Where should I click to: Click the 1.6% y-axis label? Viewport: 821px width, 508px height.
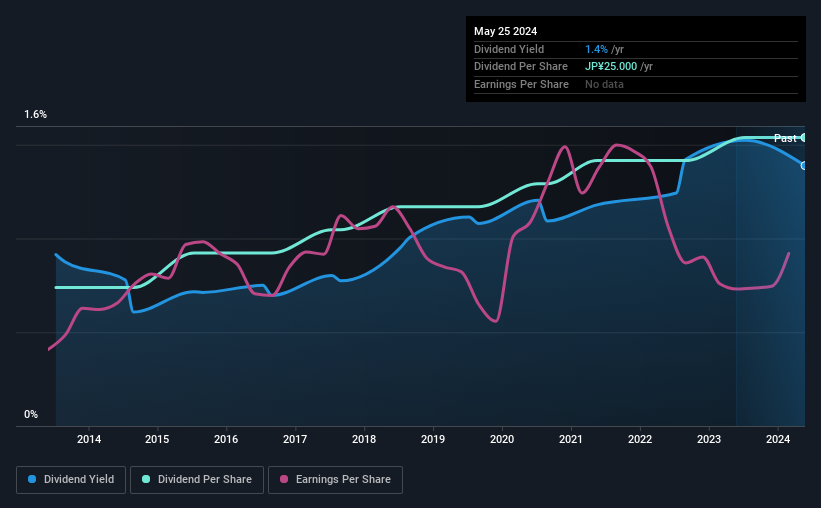coord(36,114)
